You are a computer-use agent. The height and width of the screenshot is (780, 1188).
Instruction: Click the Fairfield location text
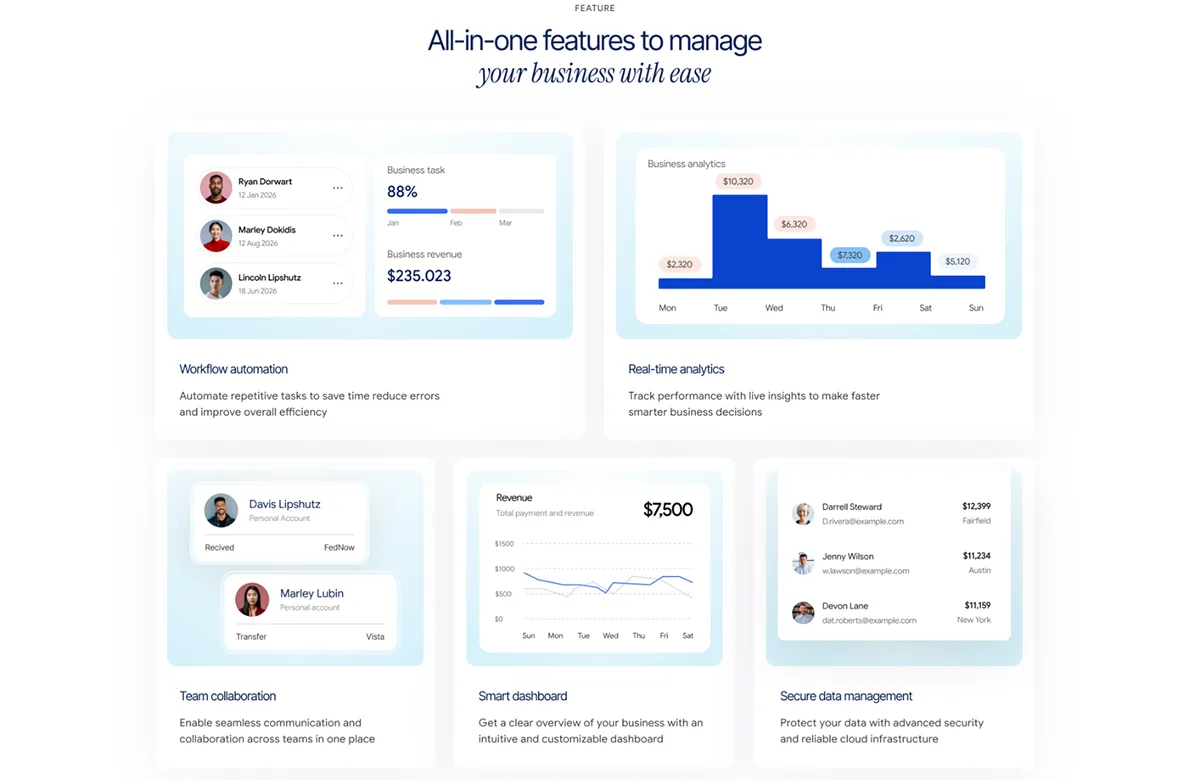point(976,521)
